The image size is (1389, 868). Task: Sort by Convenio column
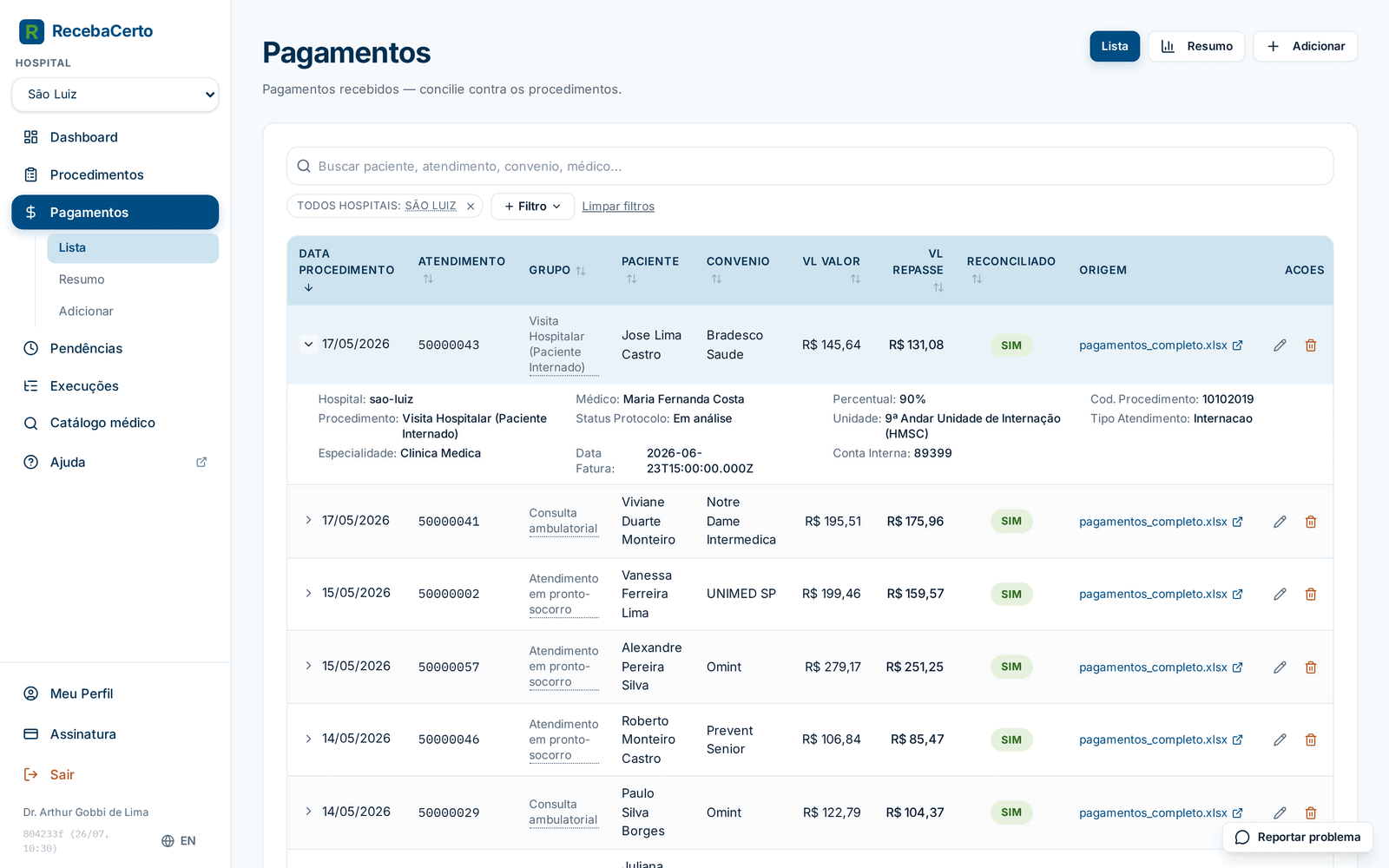point(738,270)
